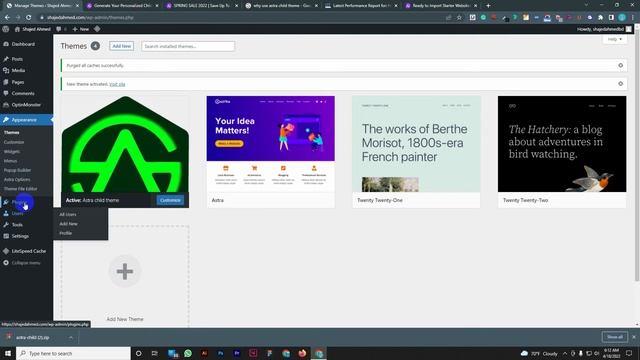Select the Astra child theme thumbnail
This screenshot has width=640, height=360.
coord(125,144)
